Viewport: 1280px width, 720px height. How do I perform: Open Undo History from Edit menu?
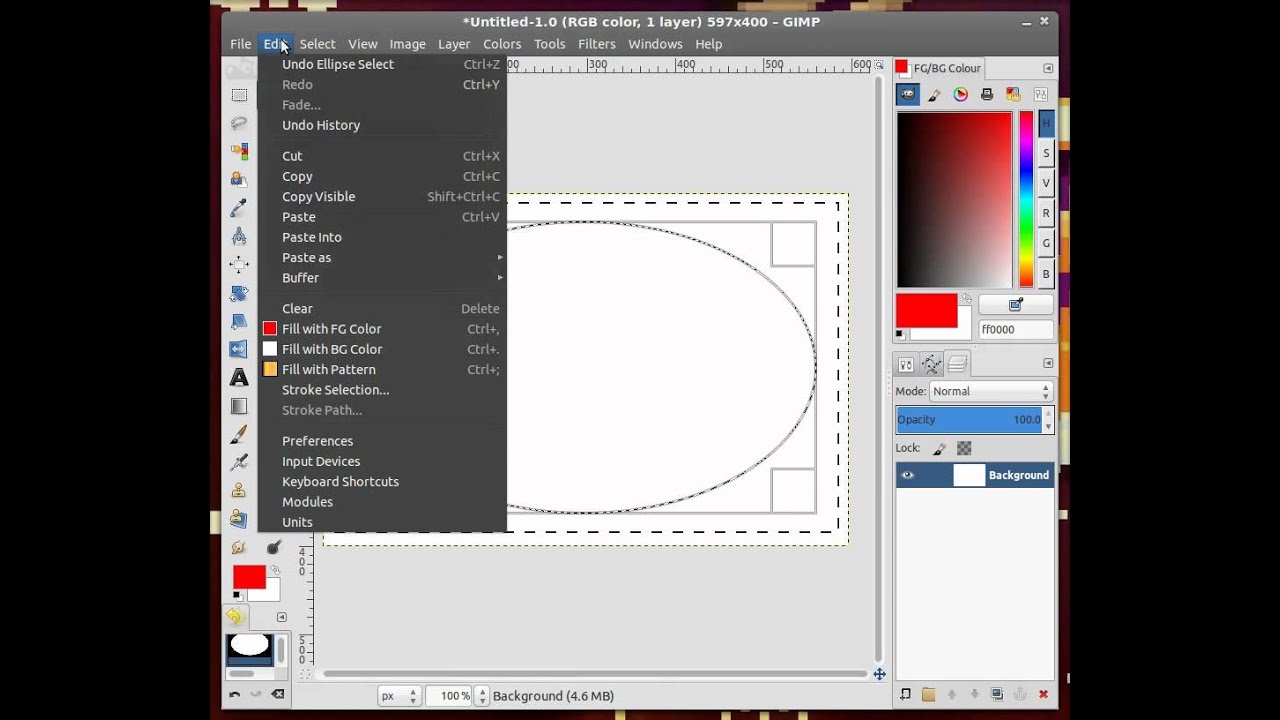click(x=382, y=125)
